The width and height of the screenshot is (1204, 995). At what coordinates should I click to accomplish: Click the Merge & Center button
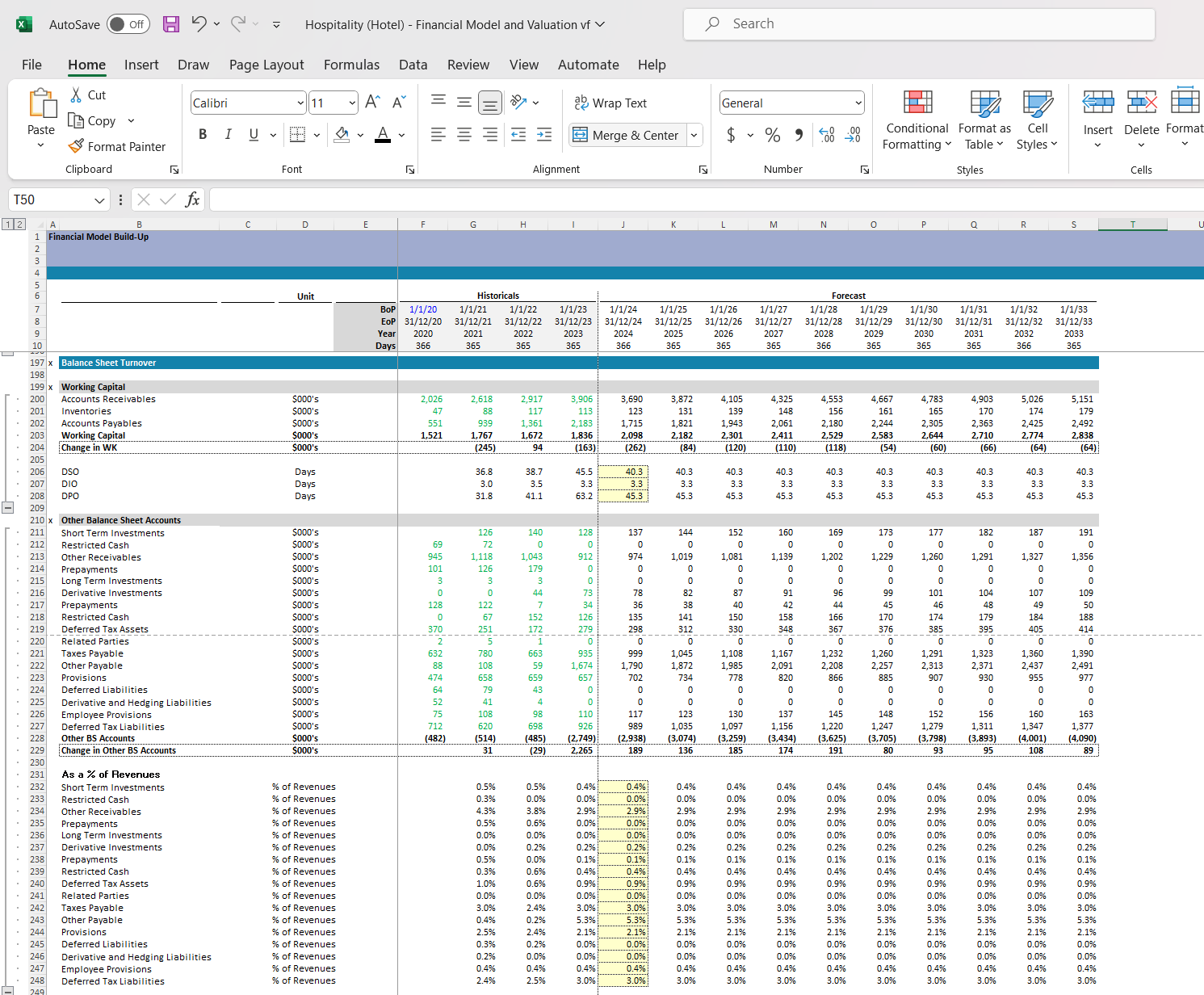[627, 135]
